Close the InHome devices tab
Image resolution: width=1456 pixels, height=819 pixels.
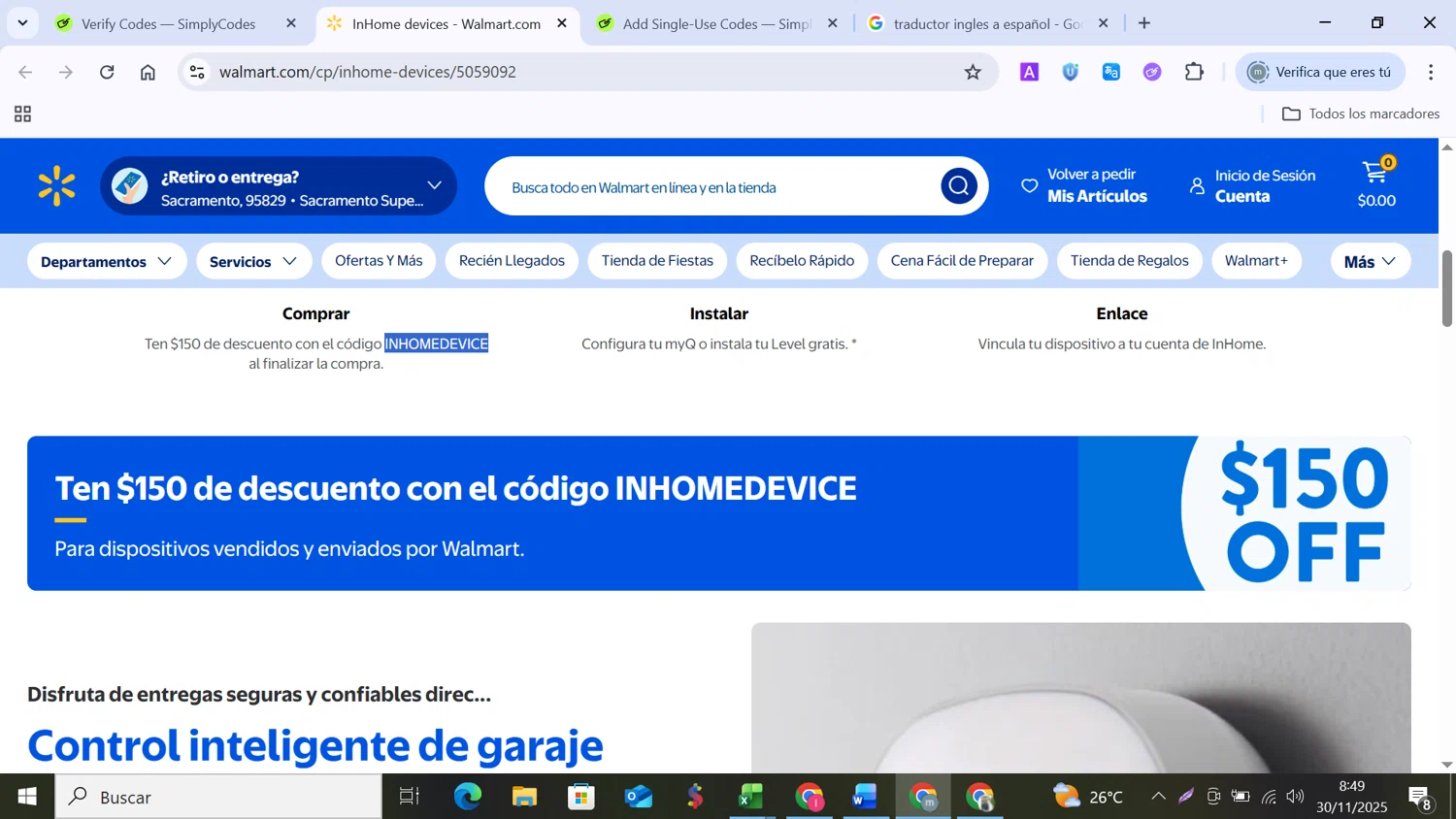(562, 23)
